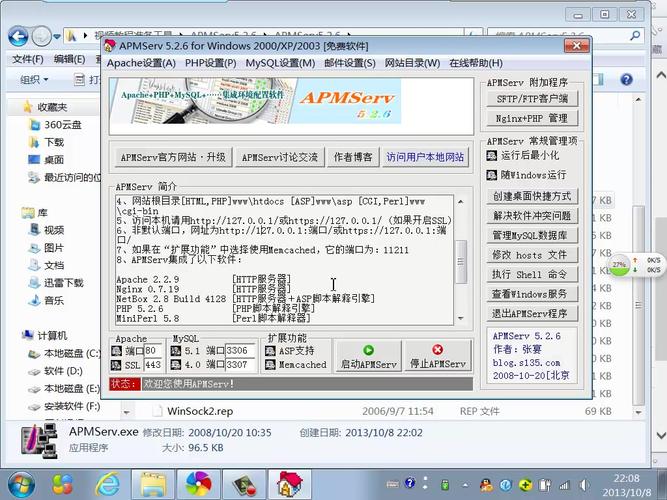This screenshot has width=667, height=500.
Task: Click 解决软件冲突问题 button
Action: [532, 216]
